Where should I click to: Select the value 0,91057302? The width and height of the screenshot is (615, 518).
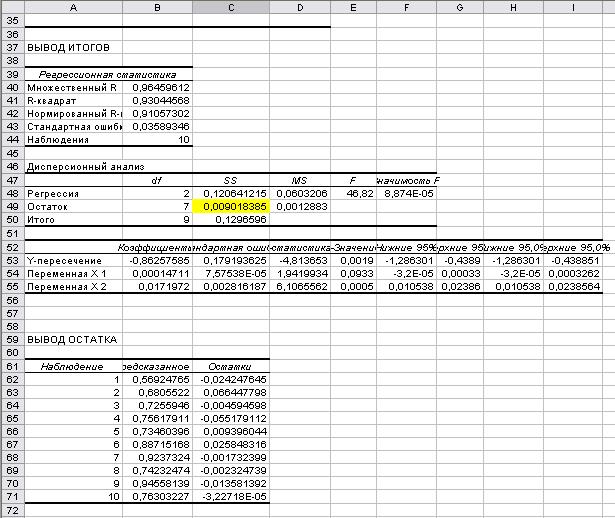(157, 113)
